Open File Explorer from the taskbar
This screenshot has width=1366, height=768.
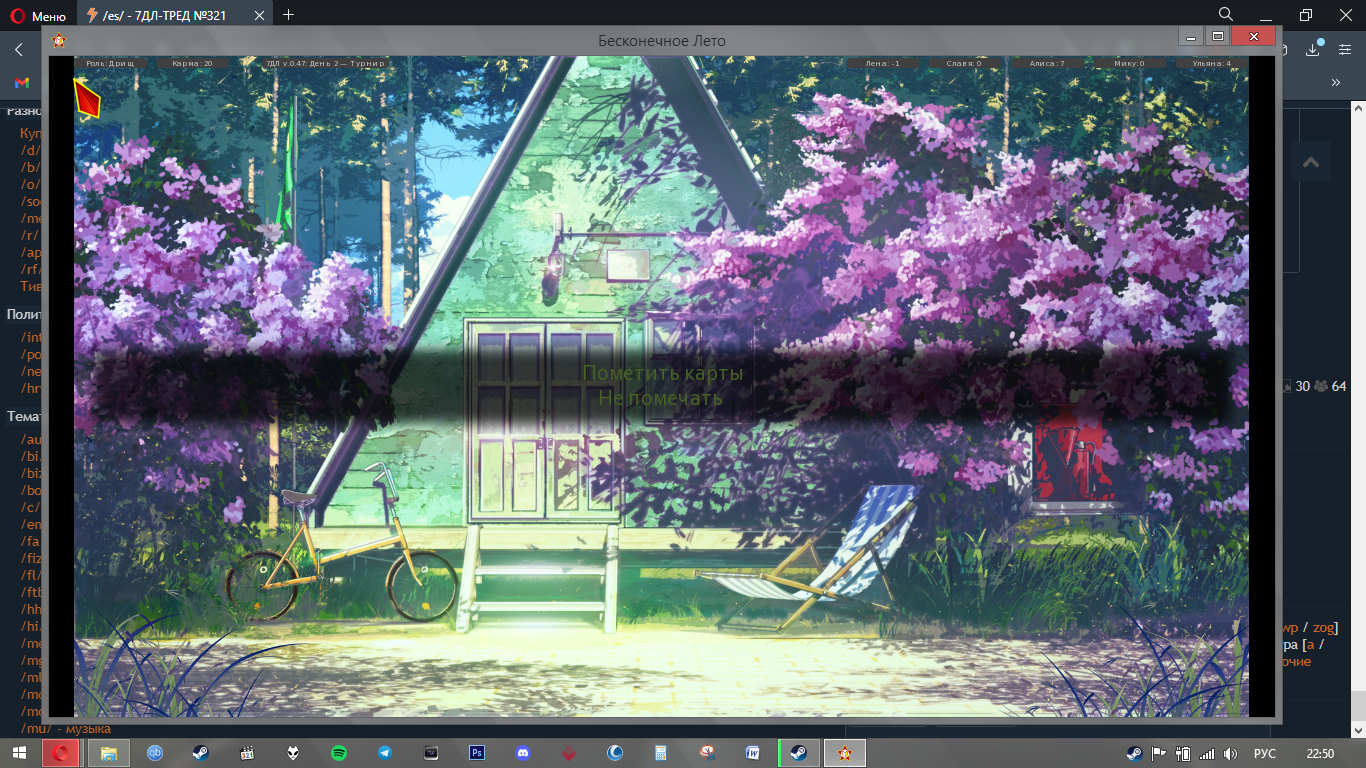(x=108, y=753)
